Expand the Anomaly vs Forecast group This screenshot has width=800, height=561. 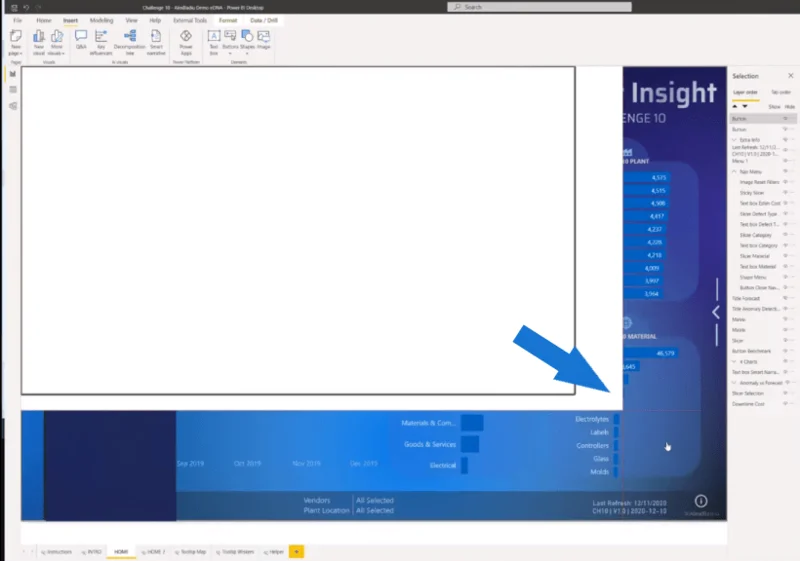click(735, 382)
